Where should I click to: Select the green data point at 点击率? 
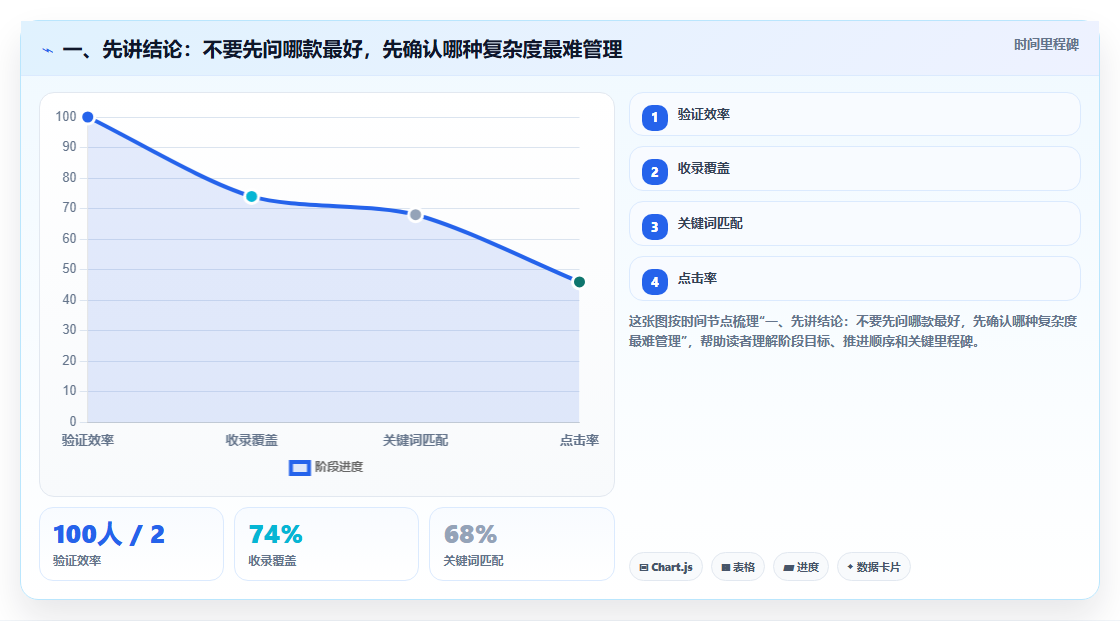click(579, 282)
